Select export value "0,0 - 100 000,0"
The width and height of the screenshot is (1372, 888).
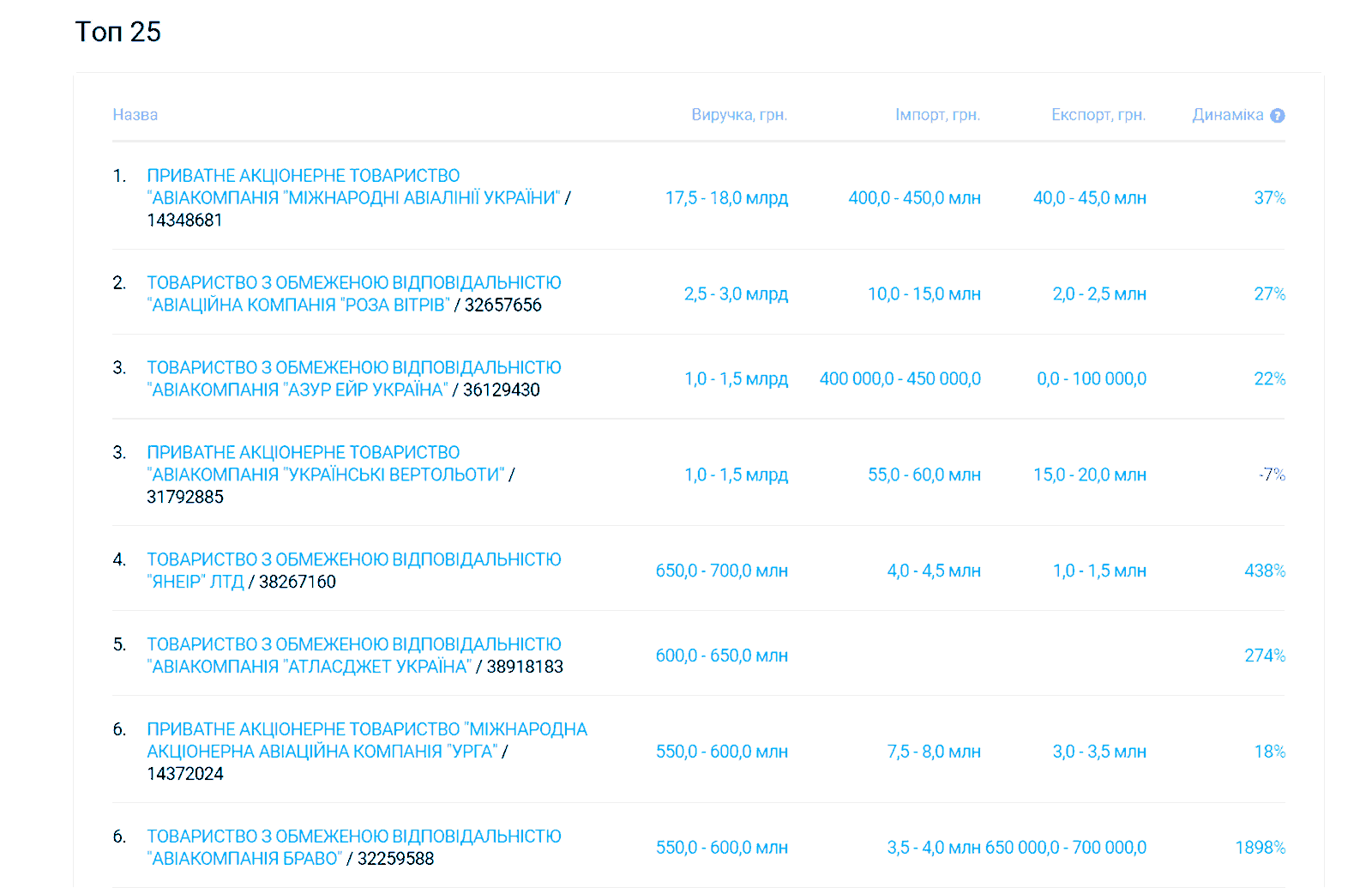pos(1092,379)
